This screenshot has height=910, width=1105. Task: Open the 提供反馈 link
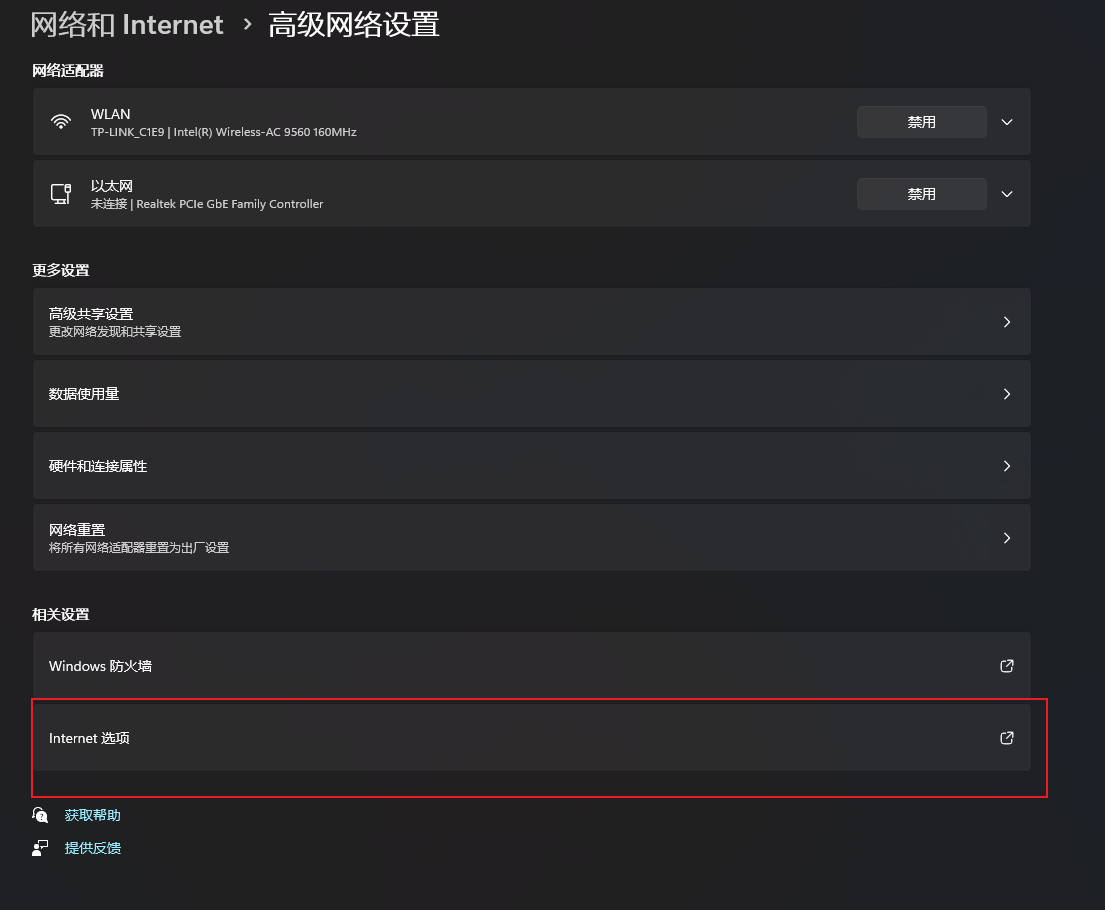pos(92,848)
